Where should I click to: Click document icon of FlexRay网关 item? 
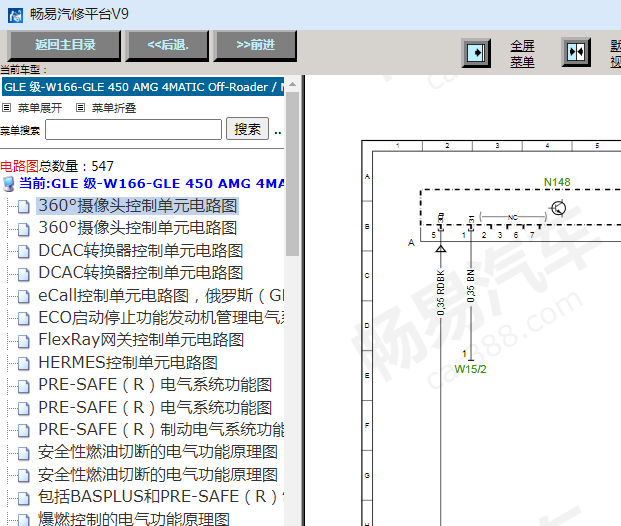click(x=23, y=341)
